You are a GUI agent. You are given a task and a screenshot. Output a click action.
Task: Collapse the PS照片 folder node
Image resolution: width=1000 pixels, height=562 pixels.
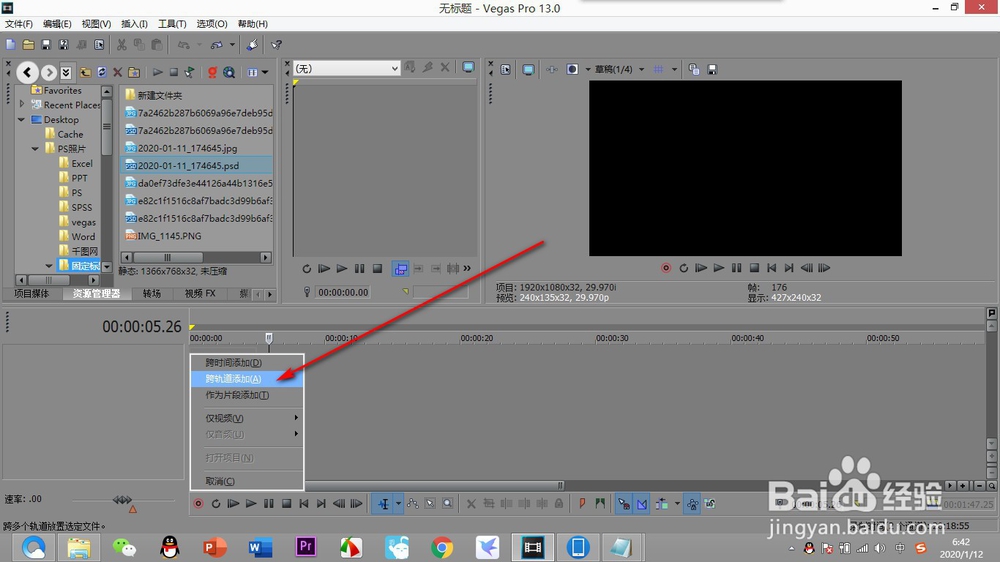(x=36, y=149)
